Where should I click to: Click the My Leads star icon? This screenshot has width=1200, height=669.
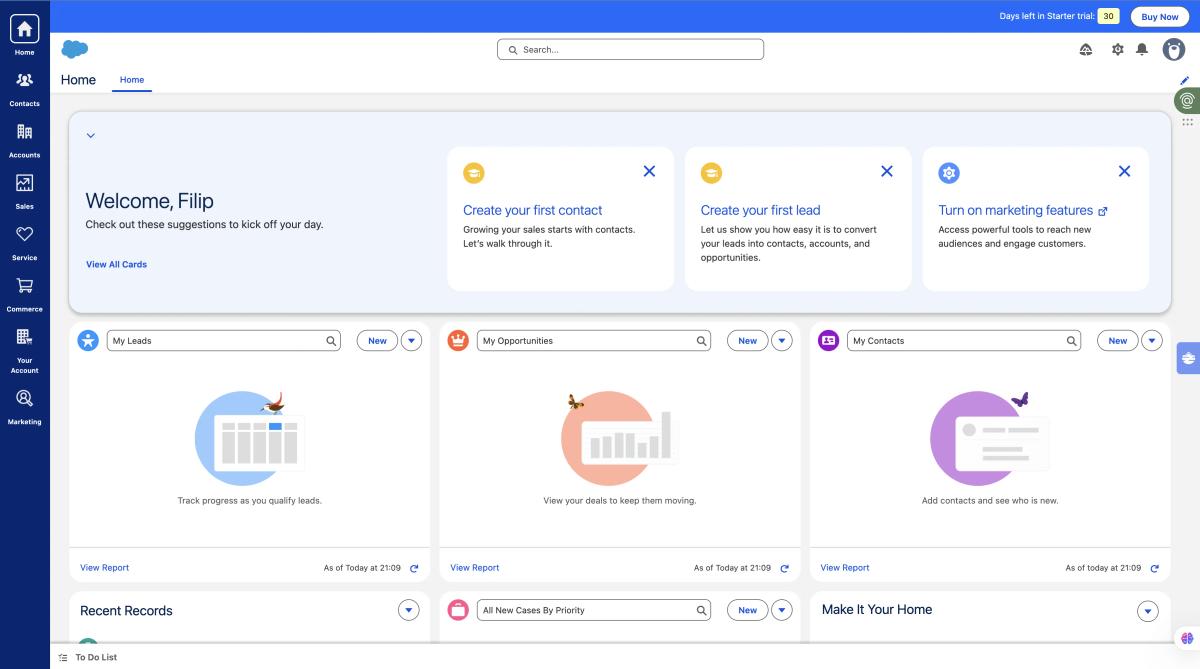click(88, 341)
